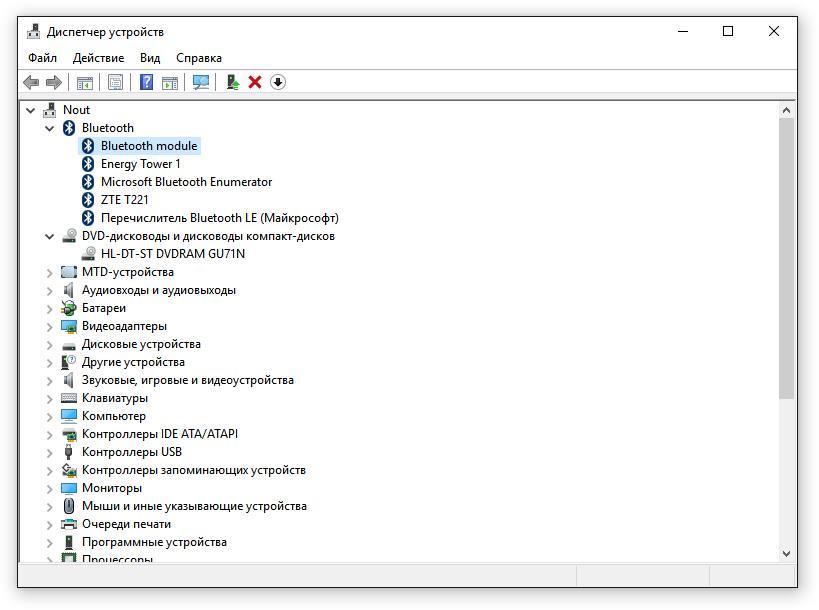Click the Очереди печати printer icon

point(69,524)
